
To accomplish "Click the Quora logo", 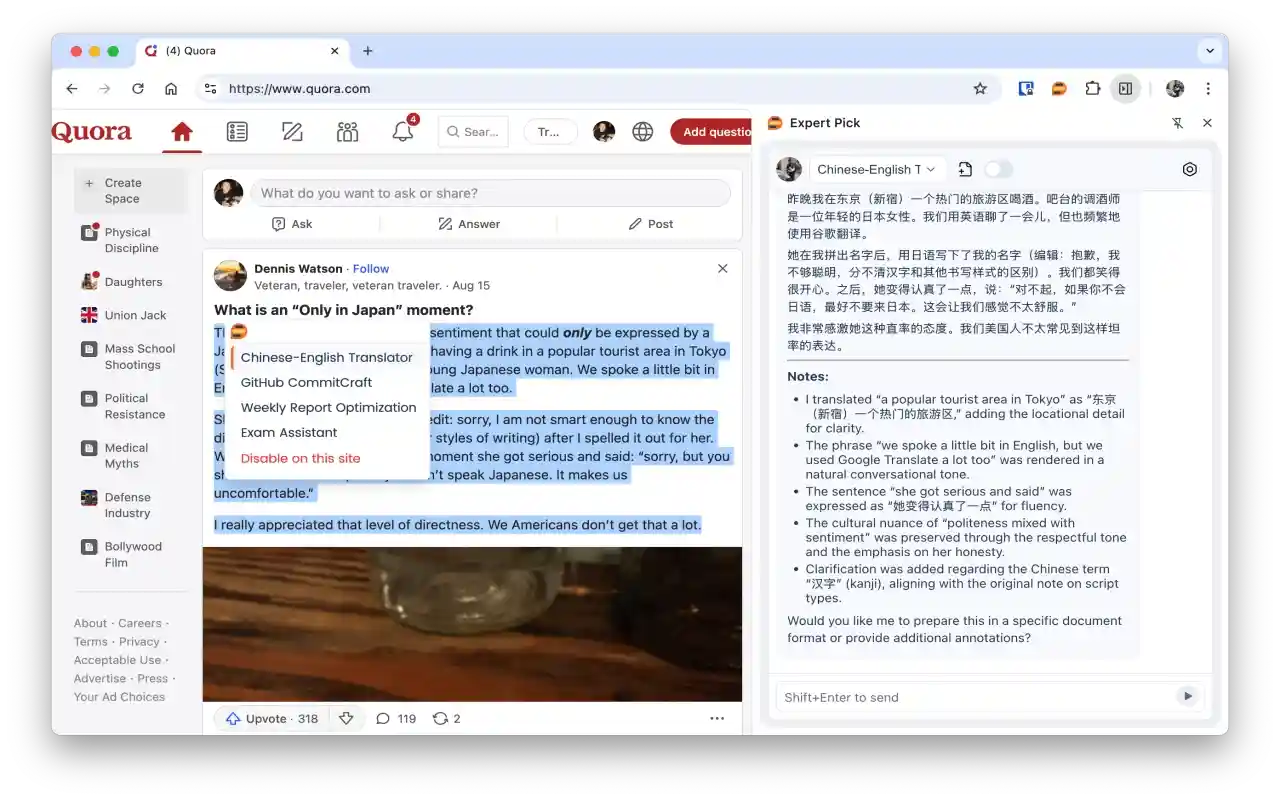I will click(x=92, y=132).
